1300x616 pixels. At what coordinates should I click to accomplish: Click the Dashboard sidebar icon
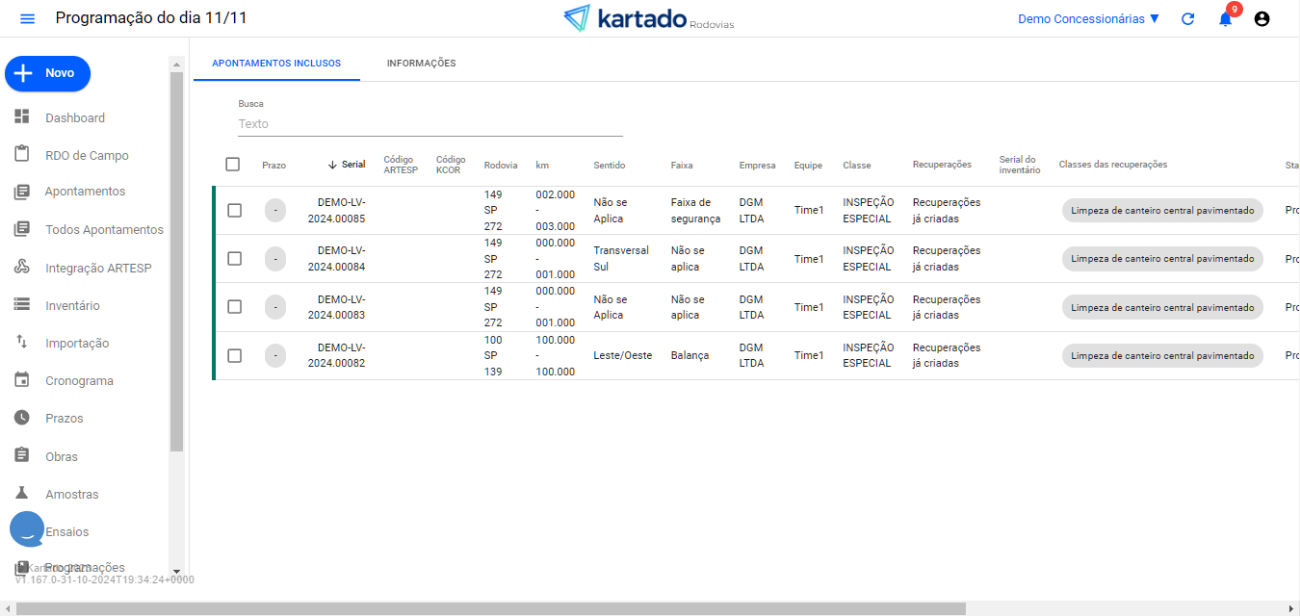click(x=22, y=117)
